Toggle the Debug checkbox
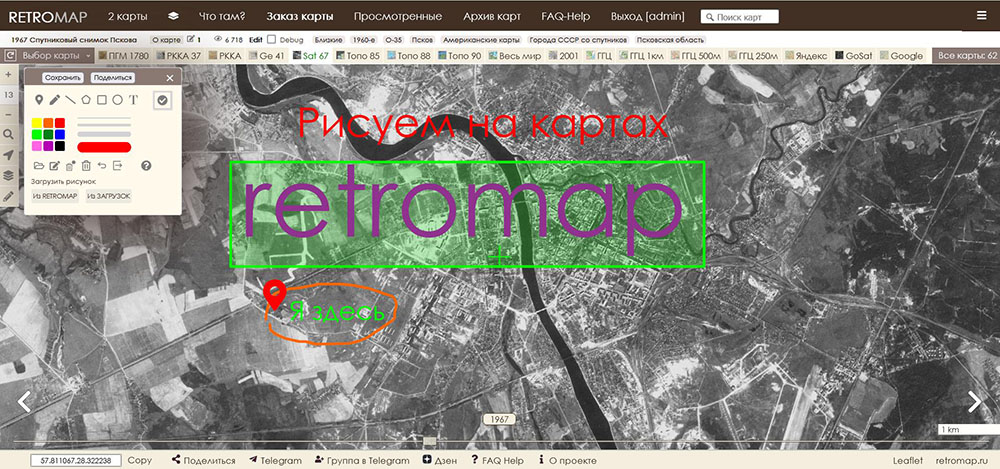The width and height of the screenshot is (1000, 469). pyautogui.click(x=272, y=38)
